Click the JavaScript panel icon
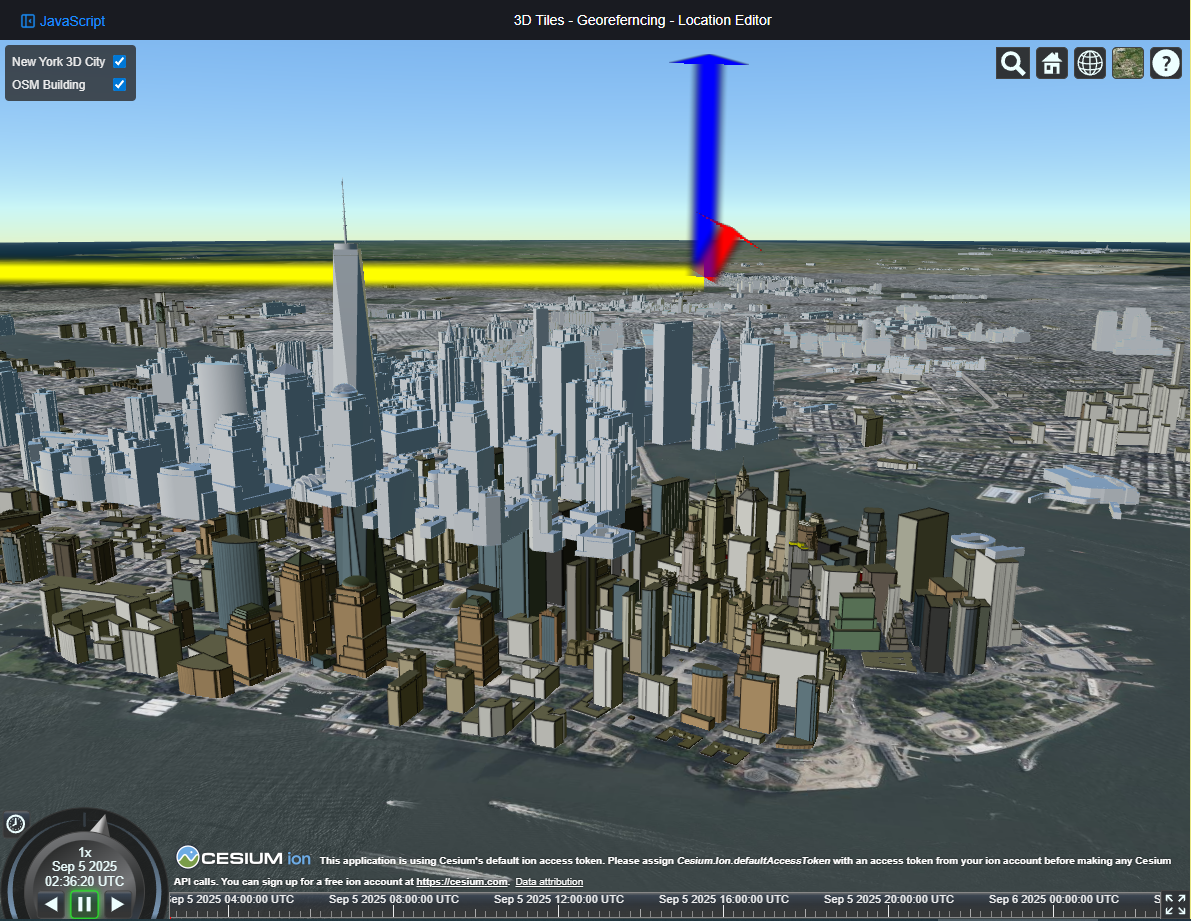Viewport: 1191px width, 921px height. (x=27, y=21)
